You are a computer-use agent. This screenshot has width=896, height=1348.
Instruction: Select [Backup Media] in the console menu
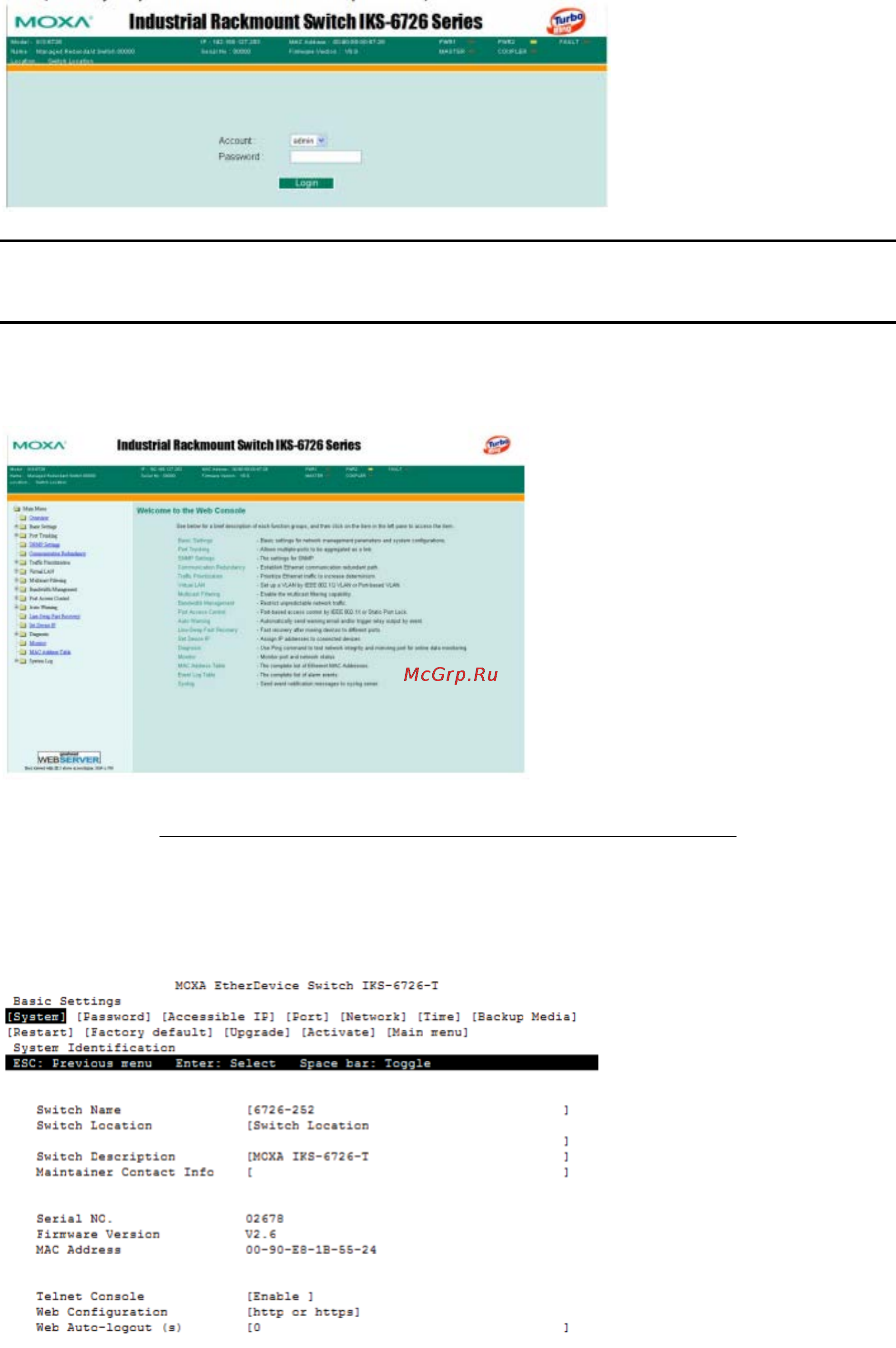point(524,1017)
